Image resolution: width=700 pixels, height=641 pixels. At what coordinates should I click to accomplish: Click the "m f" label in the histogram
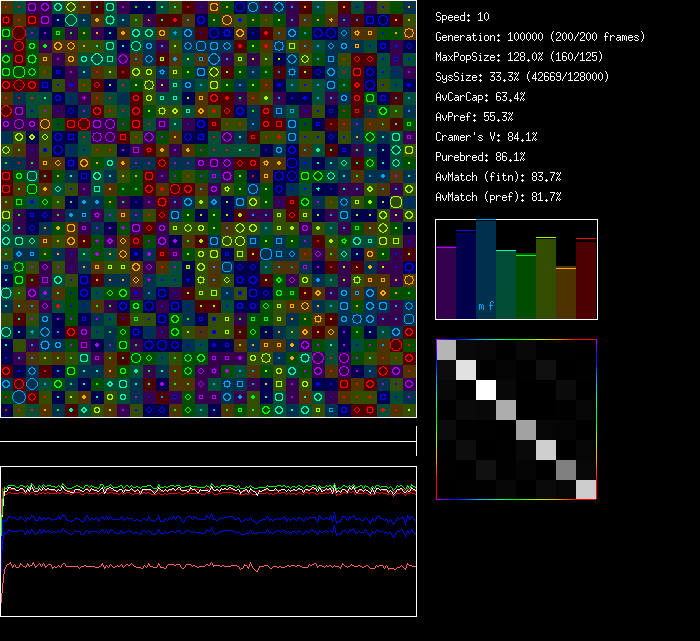(486, 306)
